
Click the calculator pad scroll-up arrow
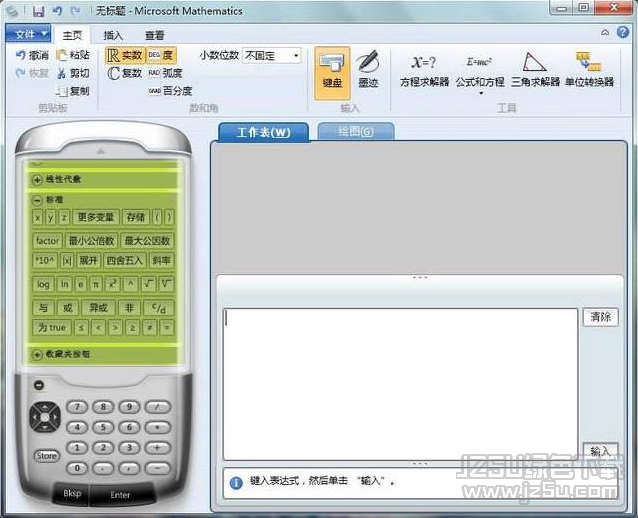click(101, 151)
